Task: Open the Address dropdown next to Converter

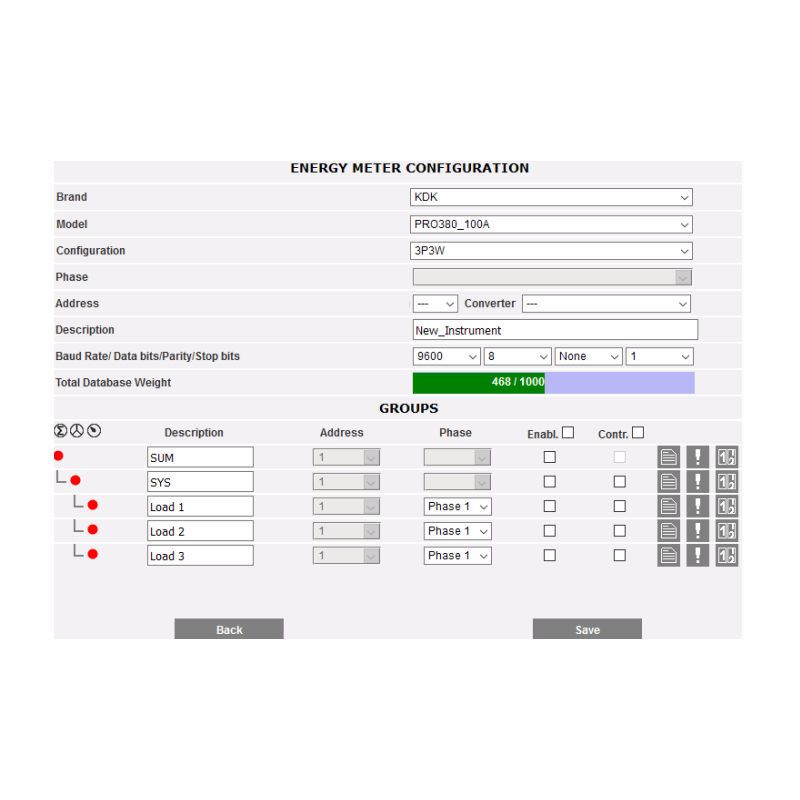Action: coord(435,304)
